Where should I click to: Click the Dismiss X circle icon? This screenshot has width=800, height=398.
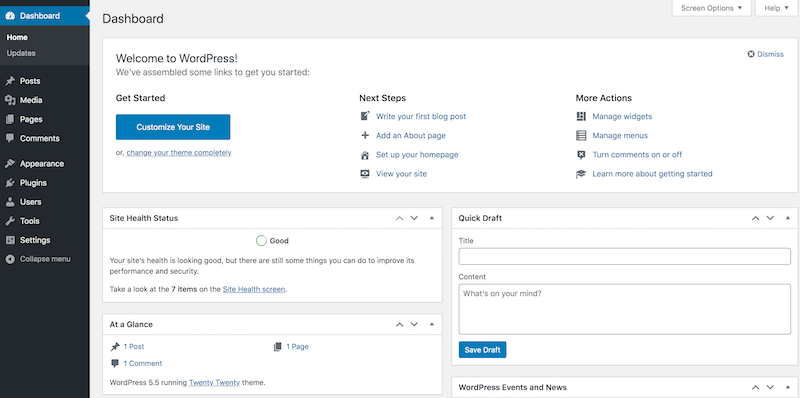tap(751, 54)
